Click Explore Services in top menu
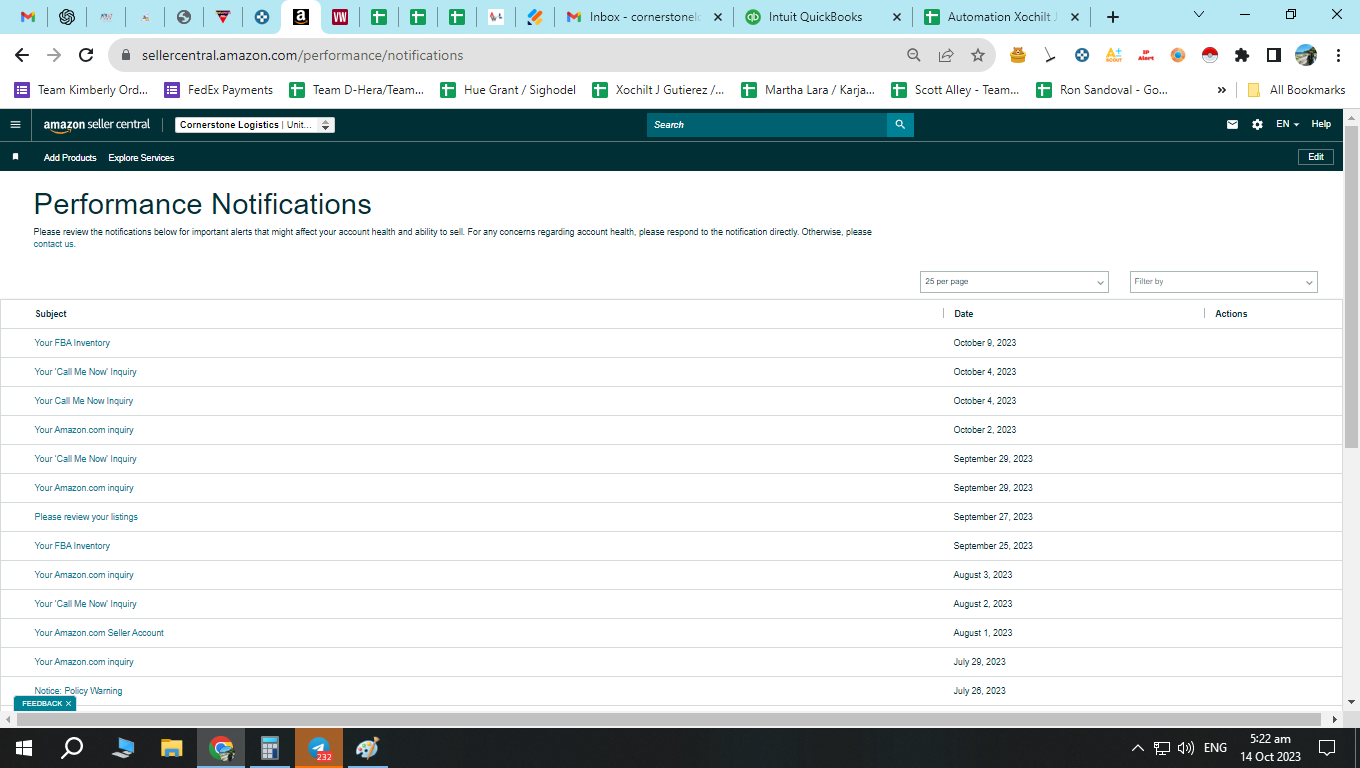The width and height of the screenshot is (1360, 768). (x=141, y=158)
